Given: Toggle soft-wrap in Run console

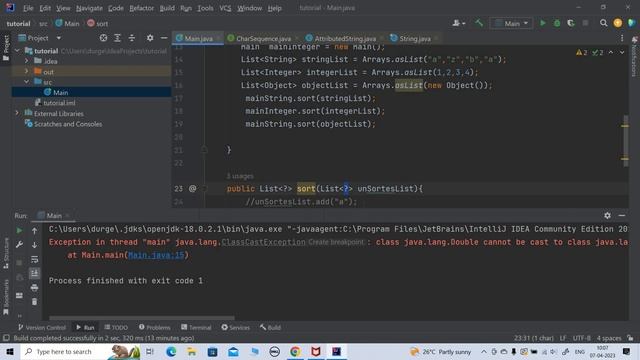Looking at the screenshot, I should pos(34,260).
